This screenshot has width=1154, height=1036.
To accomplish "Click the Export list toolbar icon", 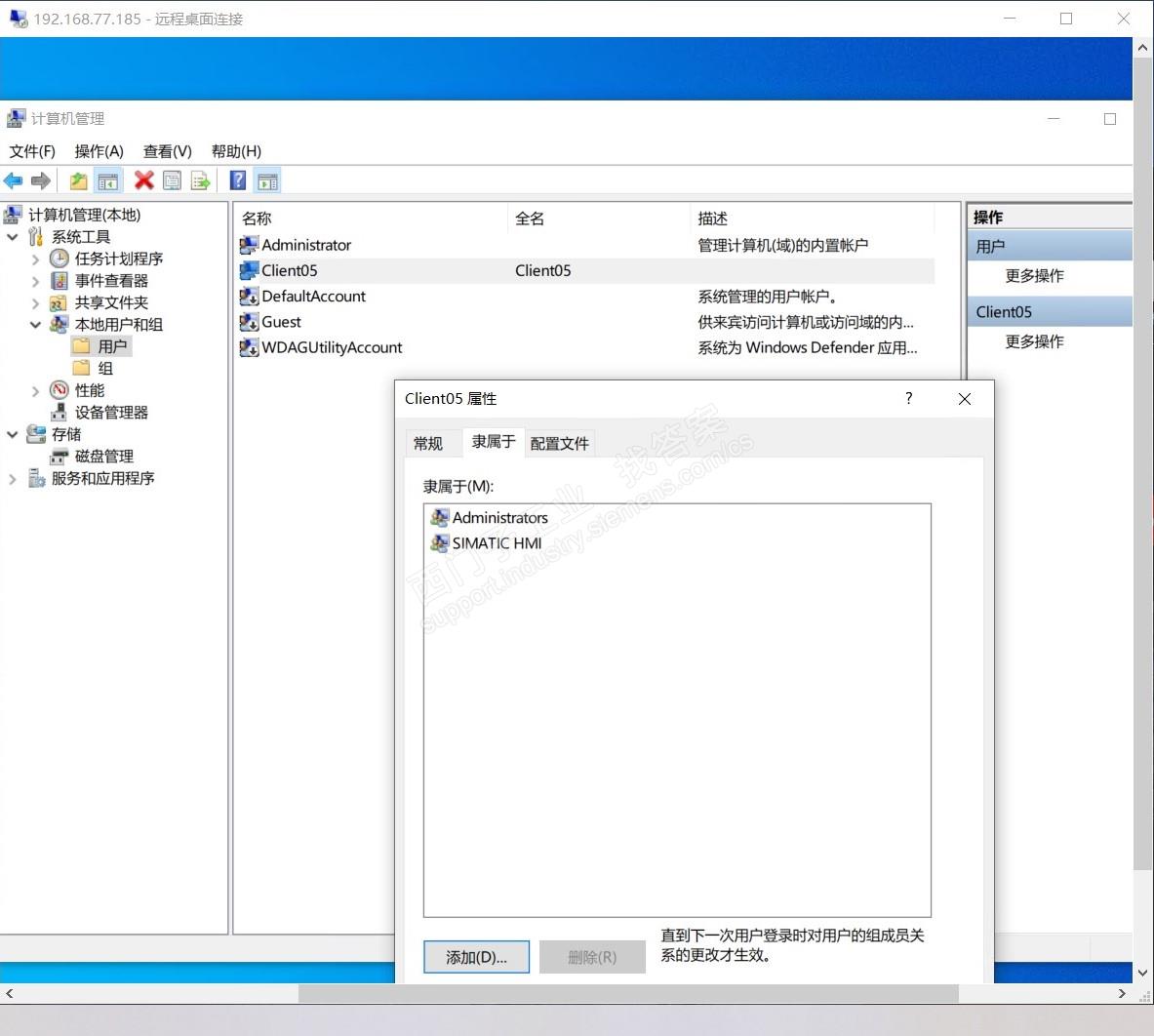I will point(200,180).
